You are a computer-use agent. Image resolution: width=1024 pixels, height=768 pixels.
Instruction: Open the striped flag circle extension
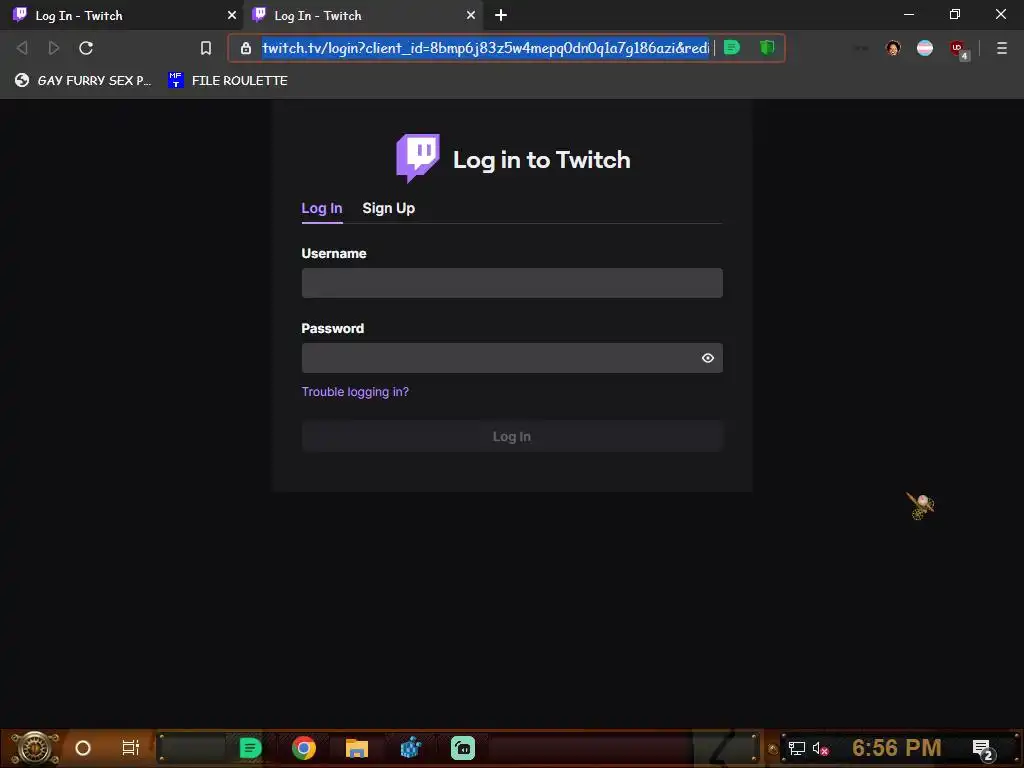coord(925,48)
